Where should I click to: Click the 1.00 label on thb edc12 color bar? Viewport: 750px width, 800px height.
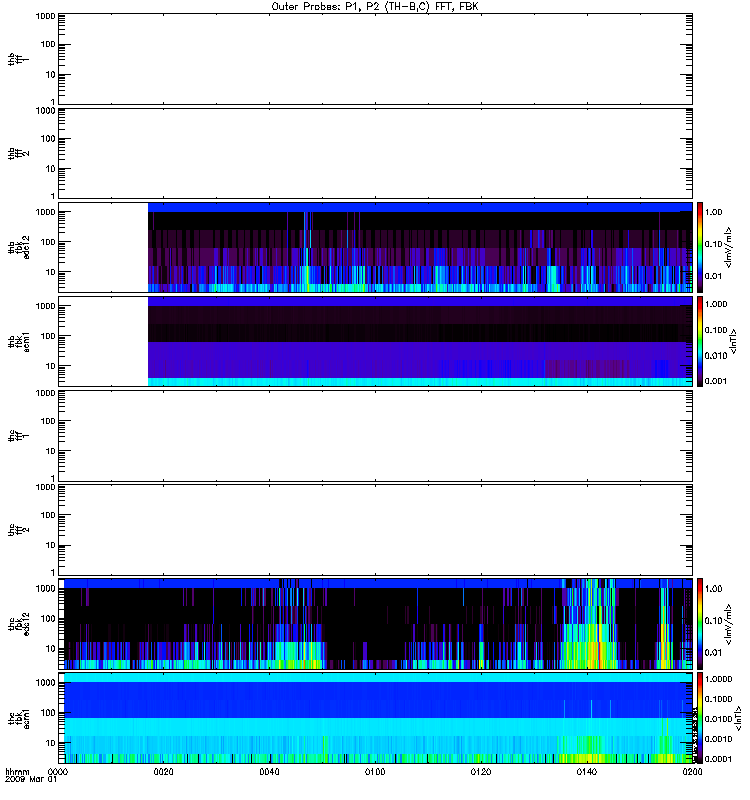(713, 212)
